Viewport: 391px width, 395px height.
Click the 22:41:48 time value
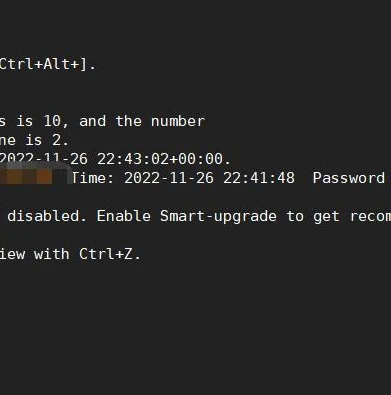click(x=259, y=178)
